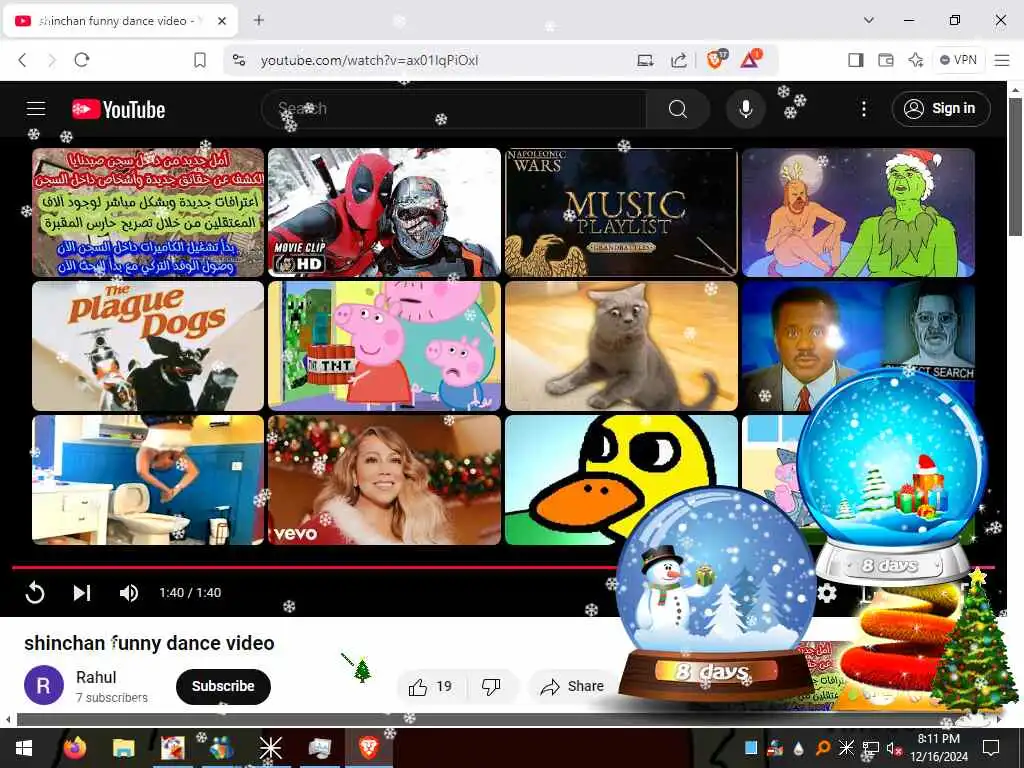
Task: Start voice search with microphone icon
Action: tap(746, 109)
